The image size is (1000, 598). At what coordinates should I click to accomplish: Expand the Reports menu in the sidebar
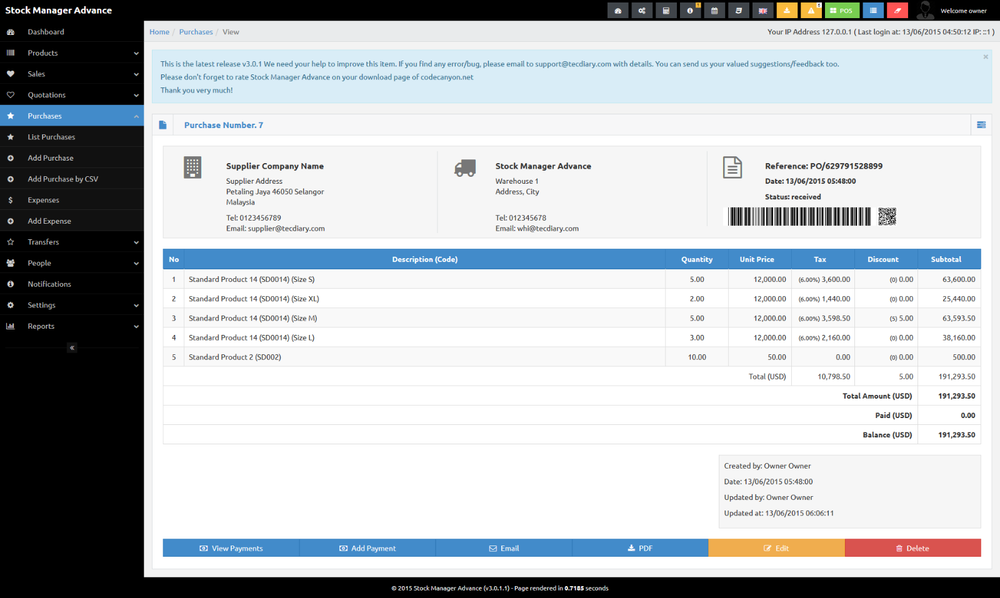[70, 326]
